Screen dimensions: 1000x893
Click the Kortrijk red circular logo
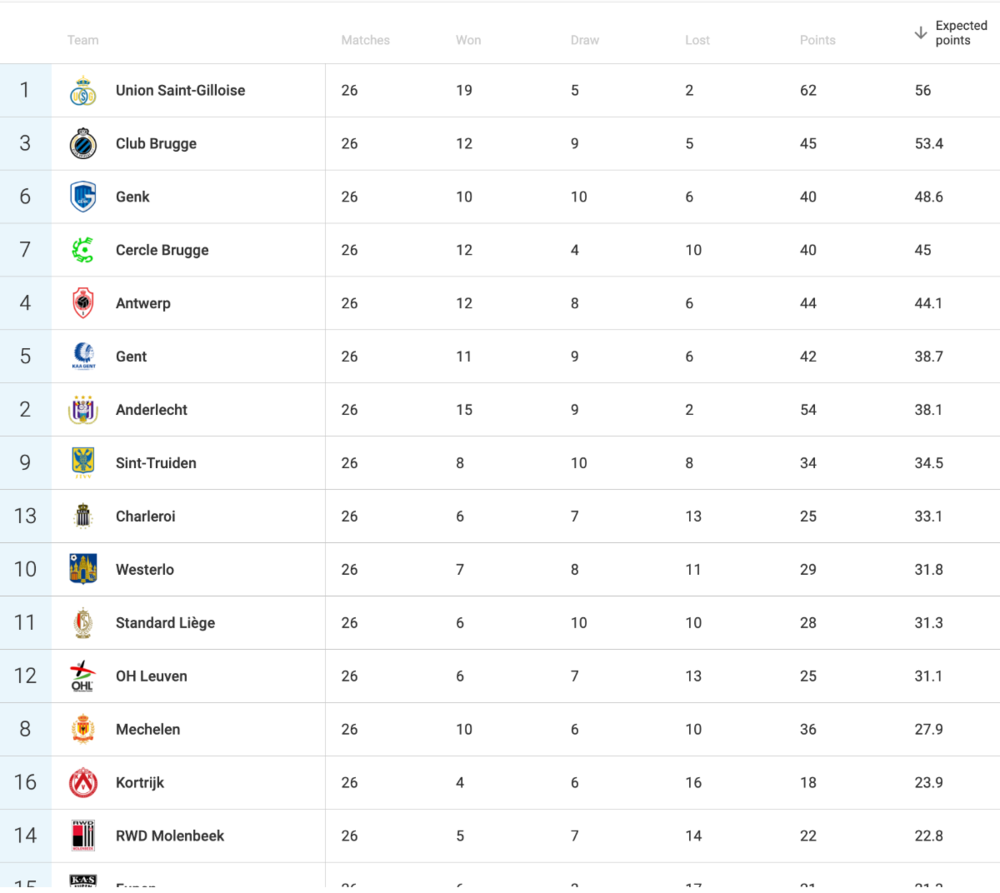coord(83,783)
